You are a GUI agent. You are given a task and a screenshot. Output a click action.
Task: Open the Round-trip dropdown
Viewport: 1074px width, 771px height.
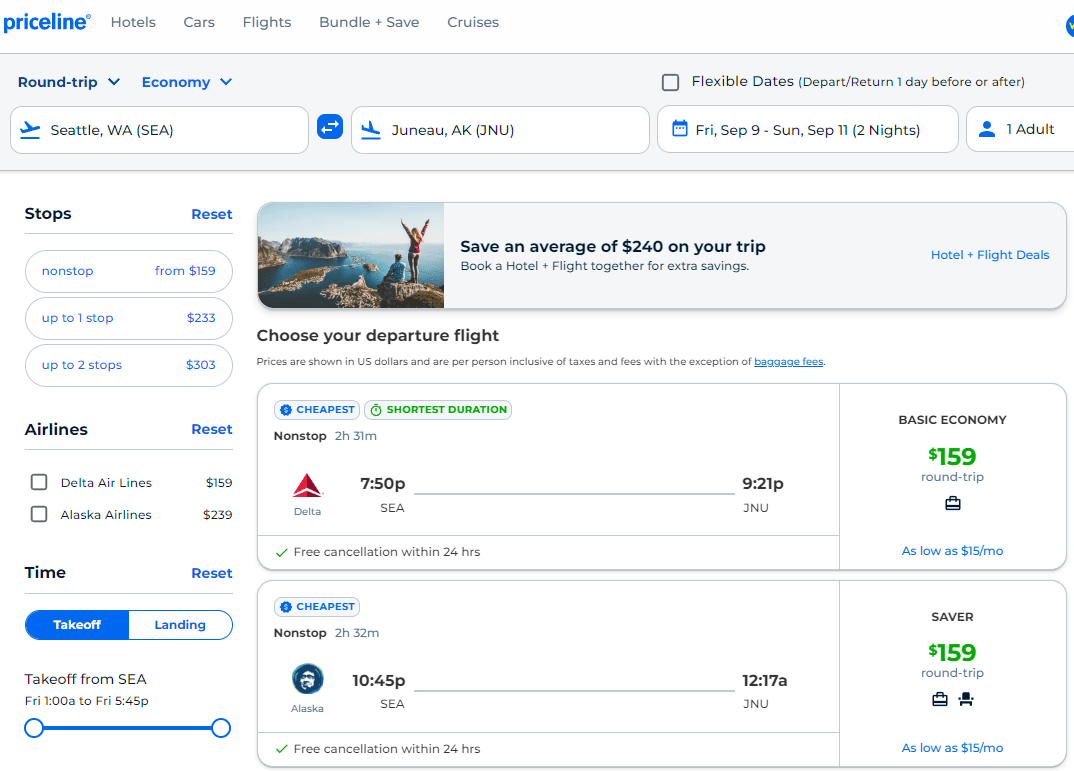(69, 81)
